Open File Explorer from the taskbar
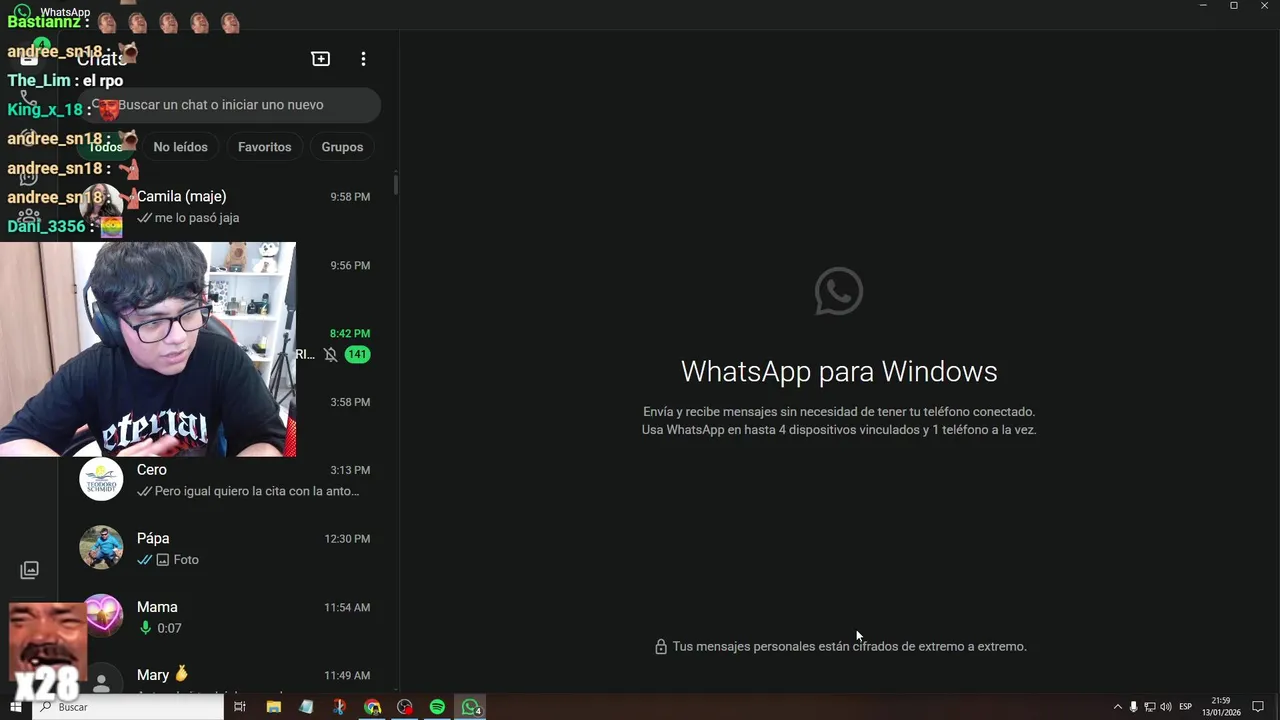Viewport: 1280px width, 720px height. tap(273, 707)
